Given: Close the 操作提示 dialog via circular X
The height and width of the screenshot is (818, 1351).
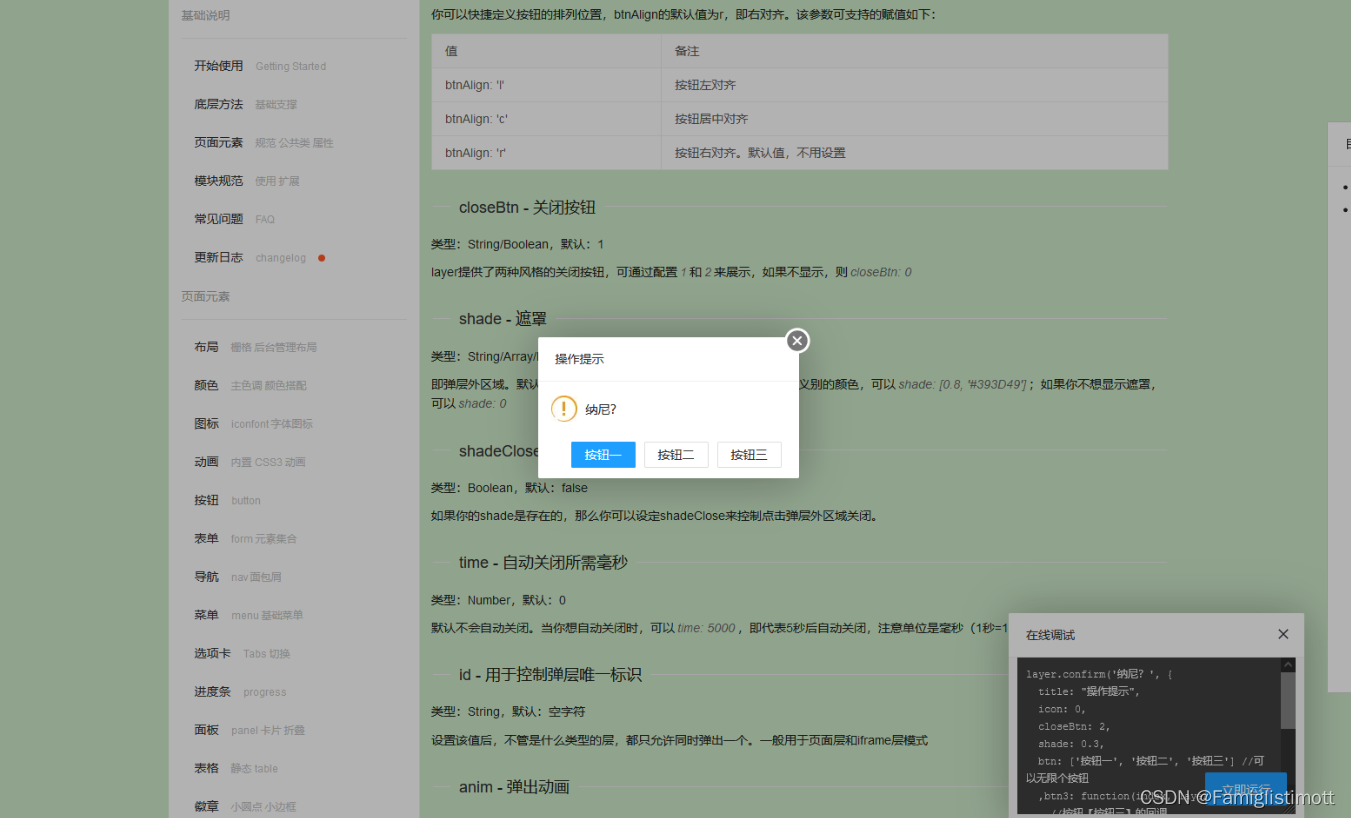Looking at the screenshot, I should click(797, 340).
